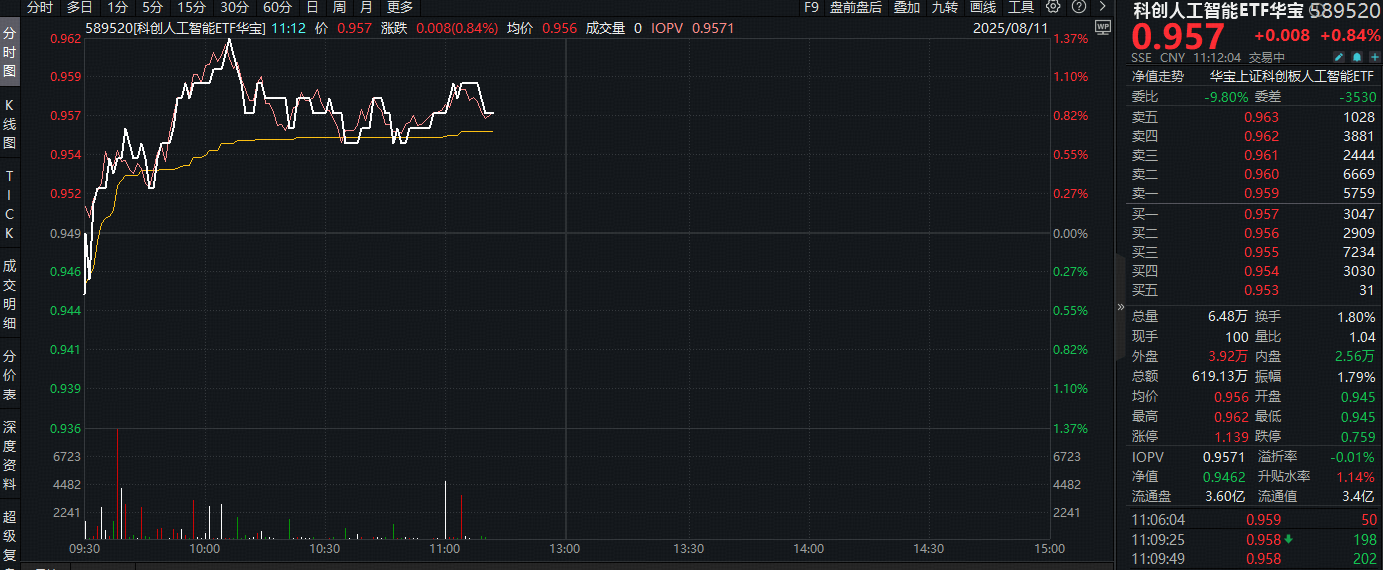This screenshot has height=570, width=1383.
Task: Open chart settings gear icon
Action: [x=1053, y=7]
